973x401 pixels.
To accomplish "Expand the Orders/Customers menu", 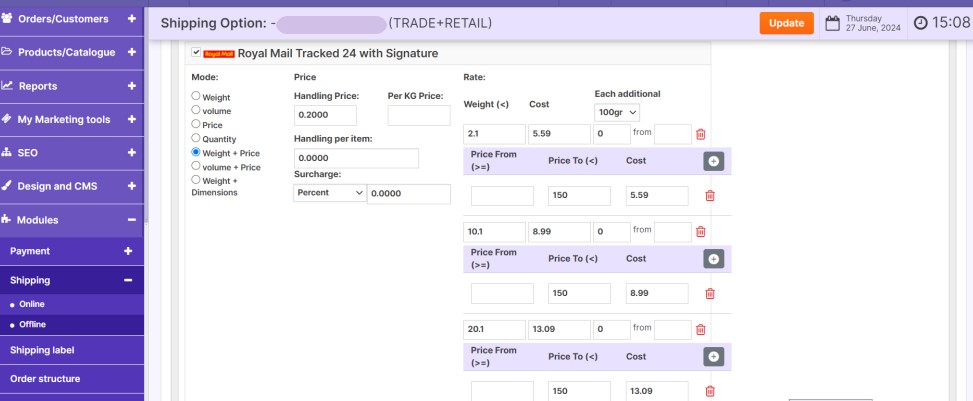I will tap(132, 19).
